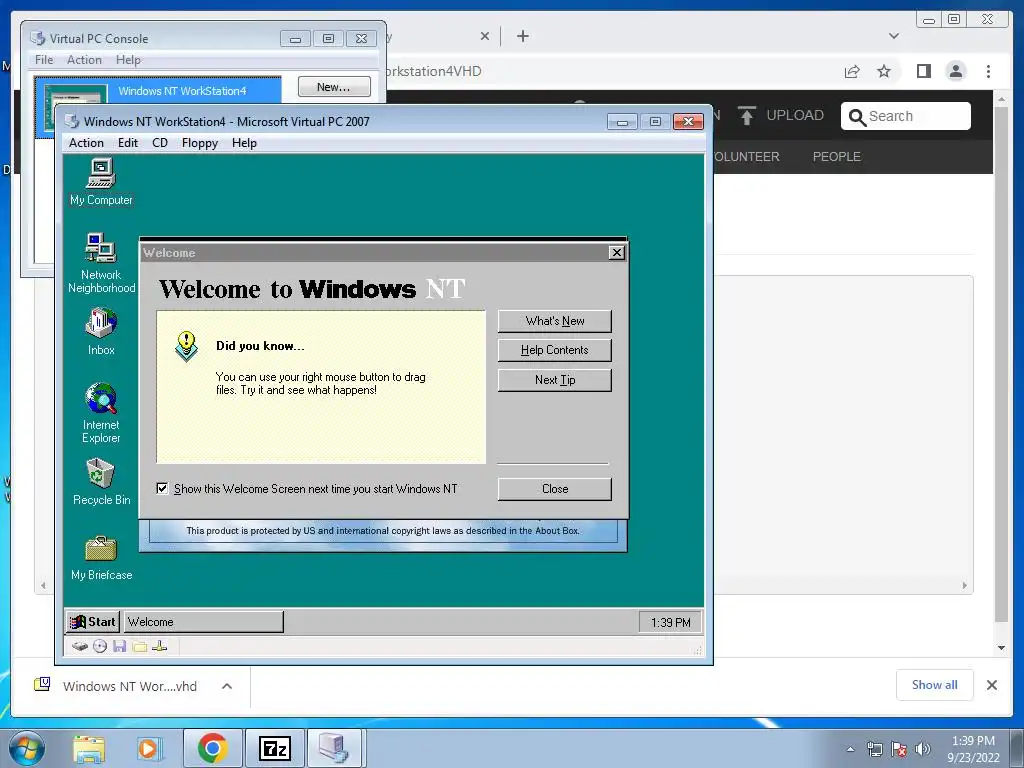Click browser page vertical scrollbar
Viewport: 1024px width, 768px height.
(1001, 366)
